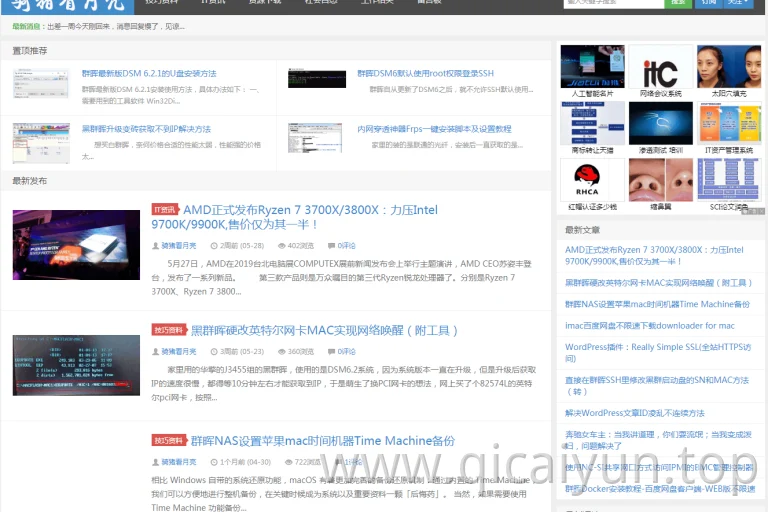Viewport: 768px width, 512px height.
Task: Open the Kali dragon 渗透测试 ad thumbnail
Action: coord(660,123)
